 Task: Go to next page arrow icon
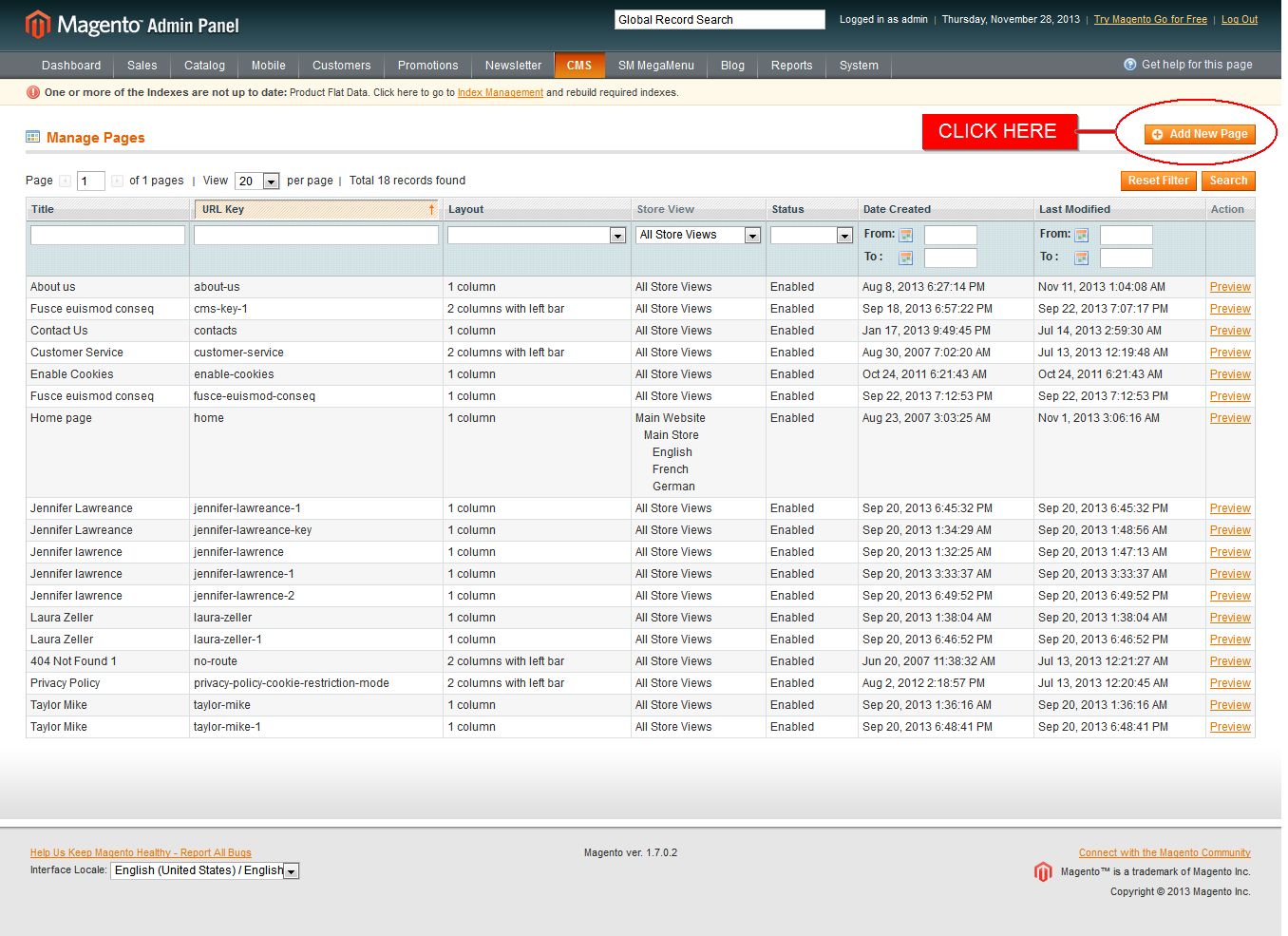point(117,181)
